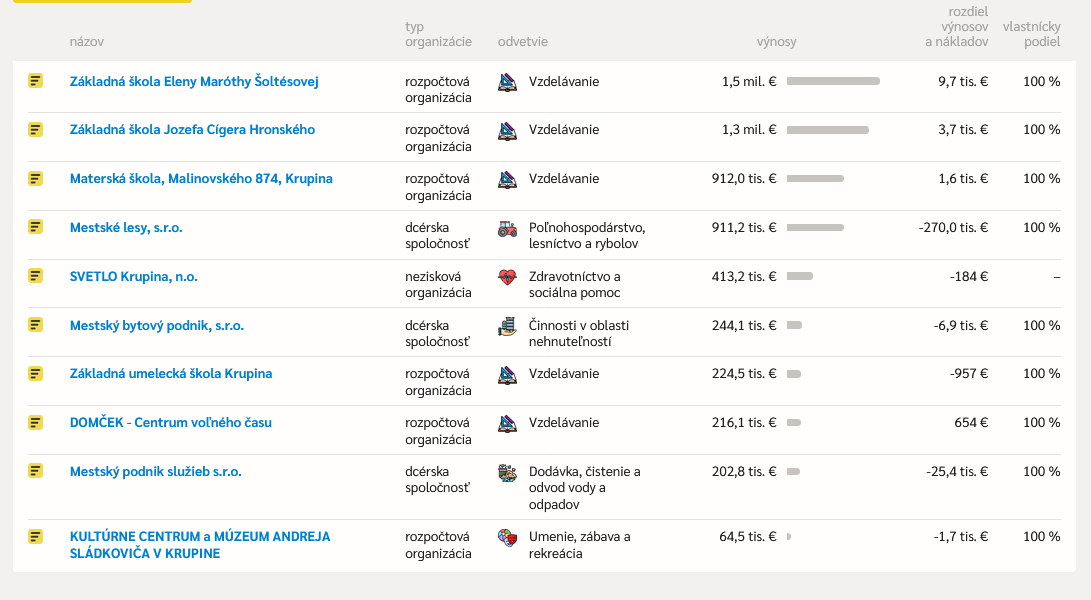Open Materská škola, Malinovského 874, Krupina

coord(201,178)
